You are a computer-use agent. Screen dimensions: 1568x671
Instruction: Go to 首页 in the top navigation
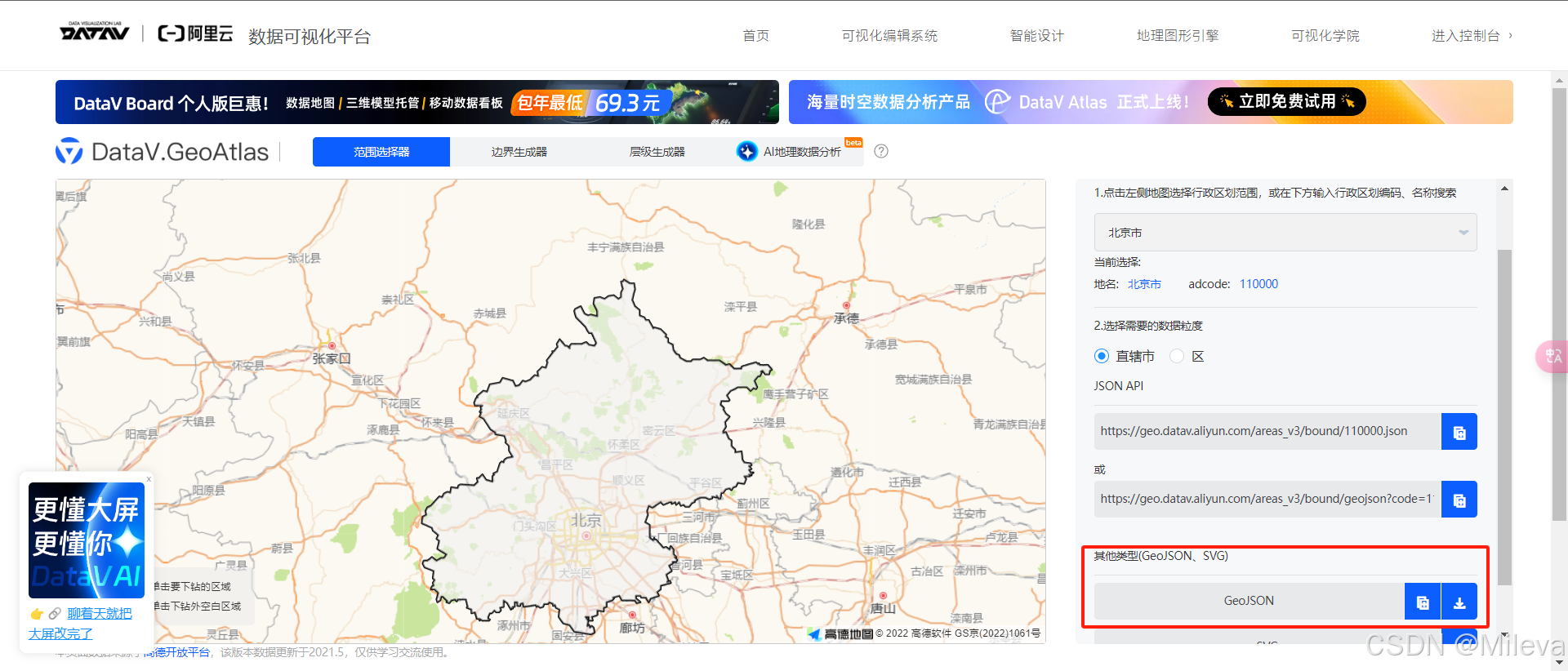click(756, 35)
